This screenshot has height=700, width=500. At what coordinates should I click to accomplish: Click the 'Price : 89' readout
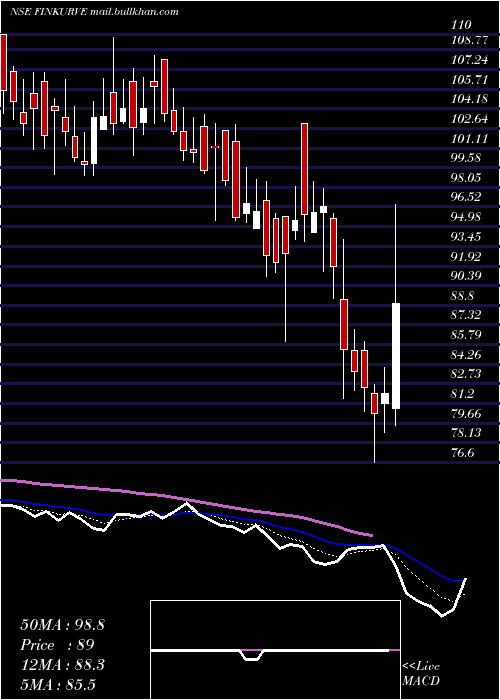pos(57,645)
